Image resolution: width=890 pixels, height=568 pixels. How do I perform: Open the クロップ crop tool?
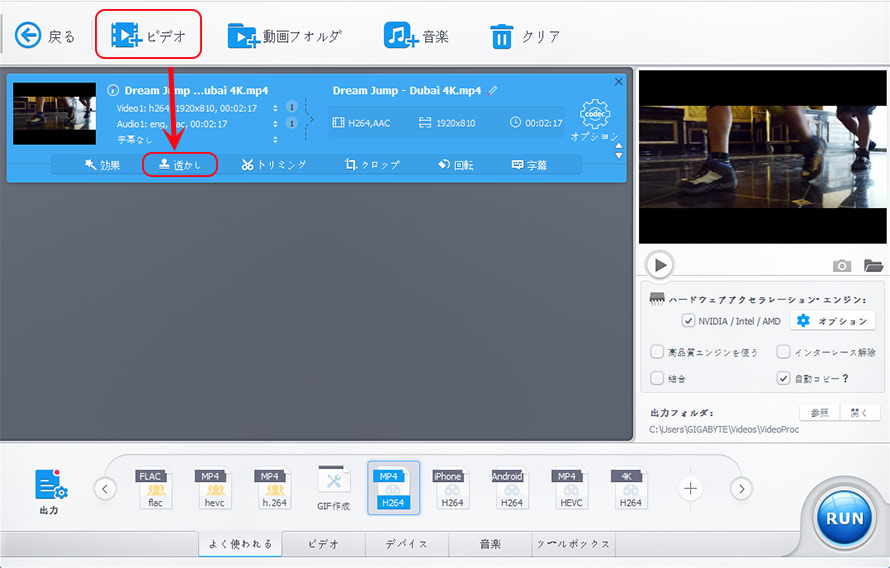372,165
